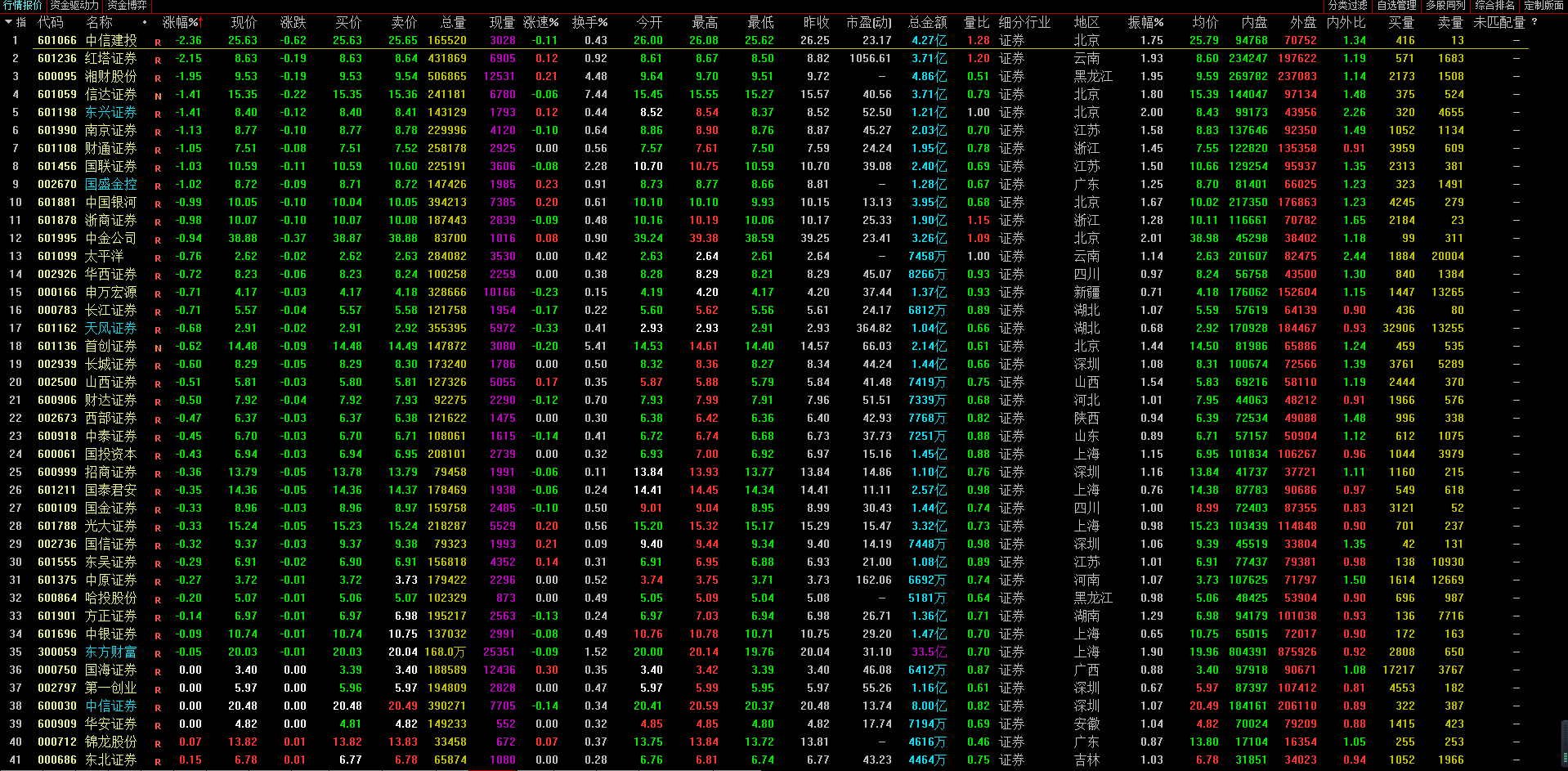Click the small dot icon after 名称 header
Viewport: 1568px width, 771px height.
pos(145,22)
